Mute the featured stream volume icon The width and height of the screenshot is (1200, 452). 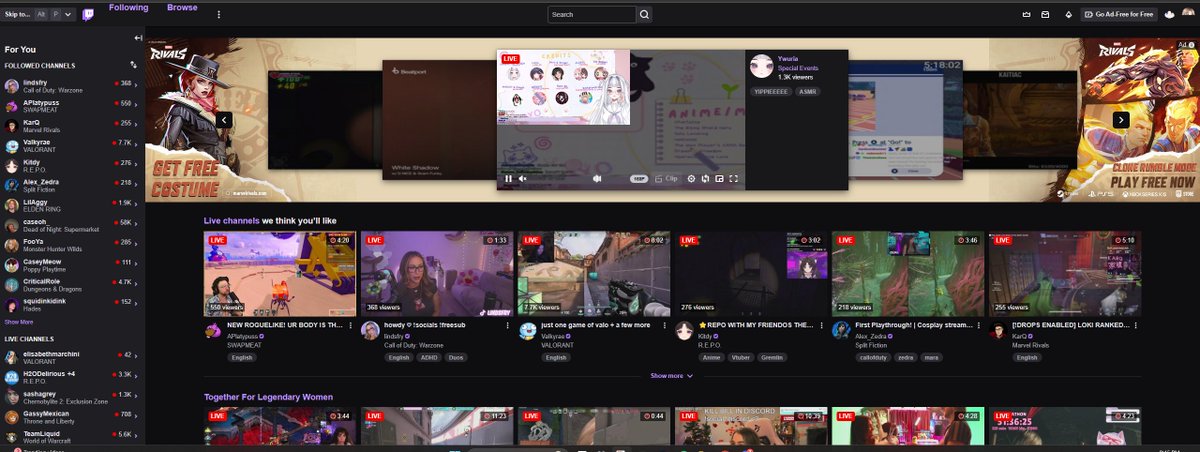522,179
